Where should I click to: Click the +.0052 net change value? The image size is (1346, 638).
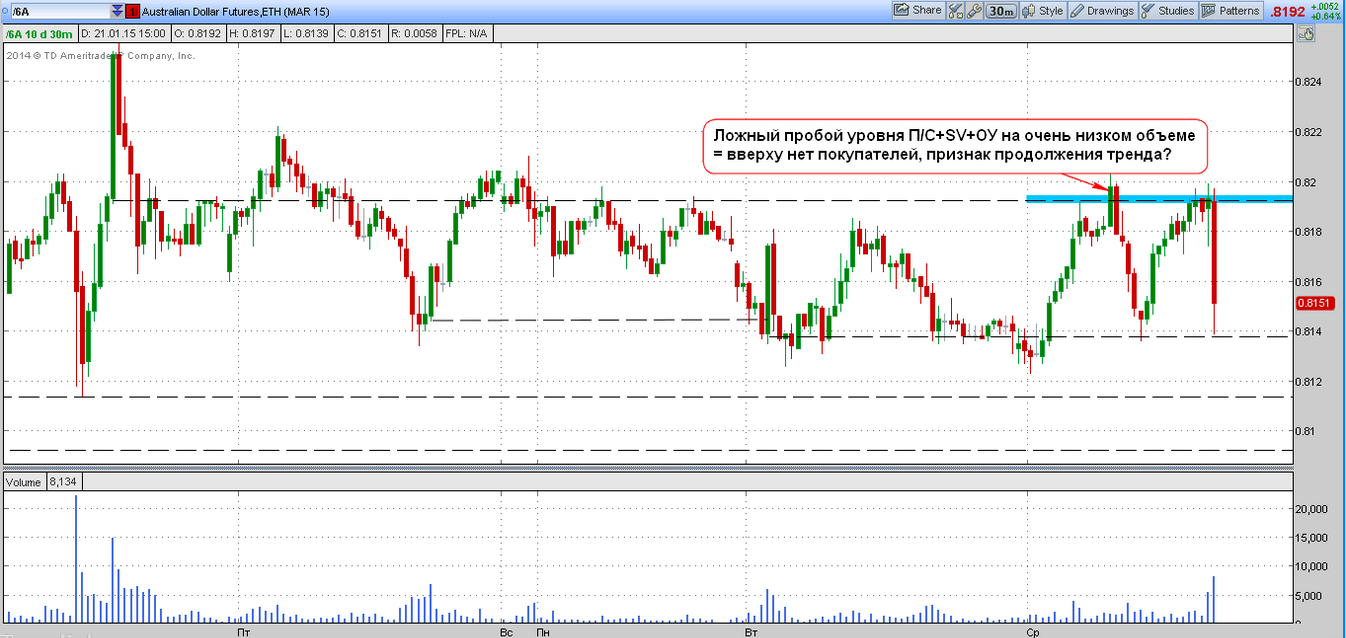pos(1325,5)
